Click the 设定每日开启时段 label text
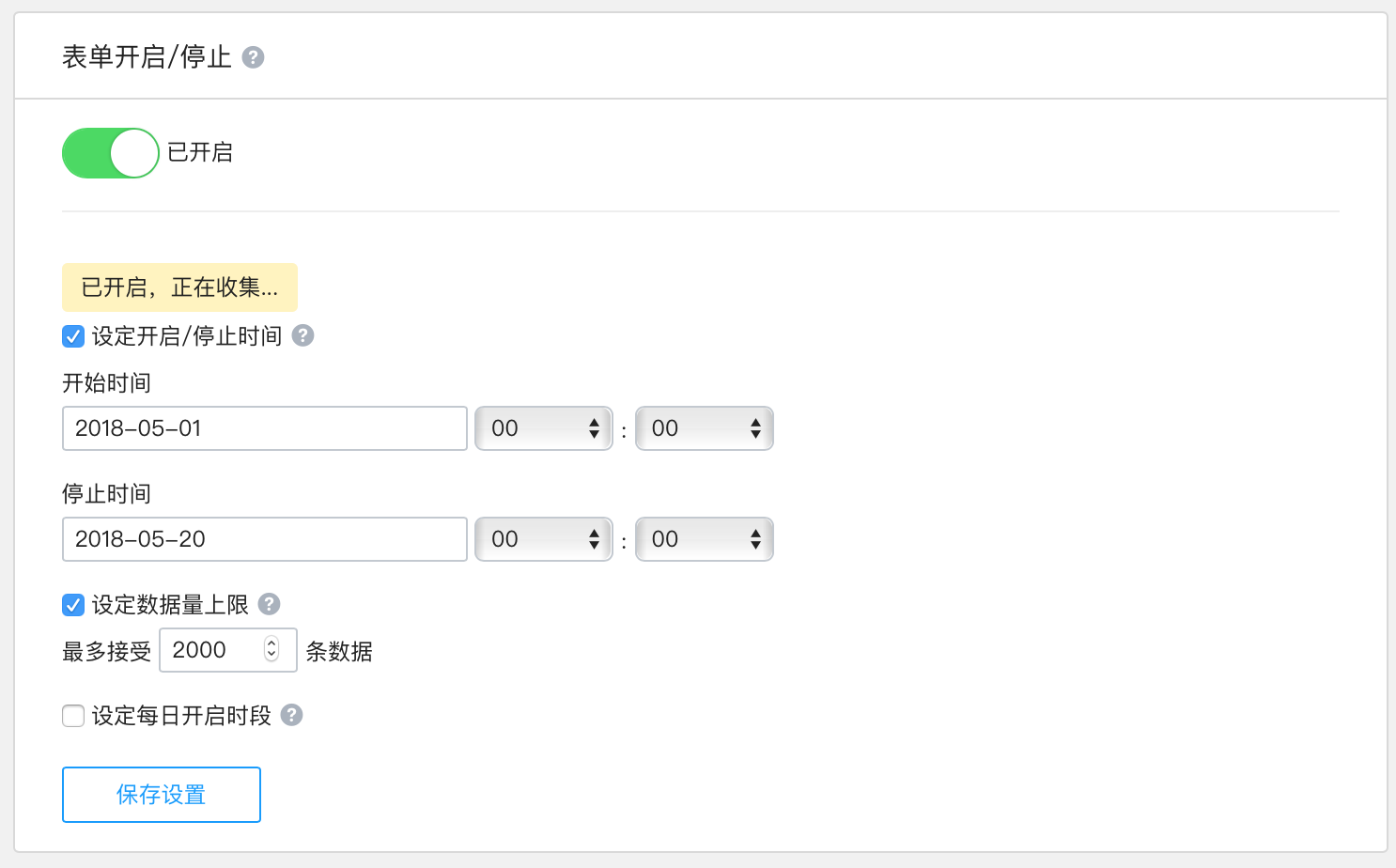The width and height of the screenshot is (1396, 868). (181, 716)
